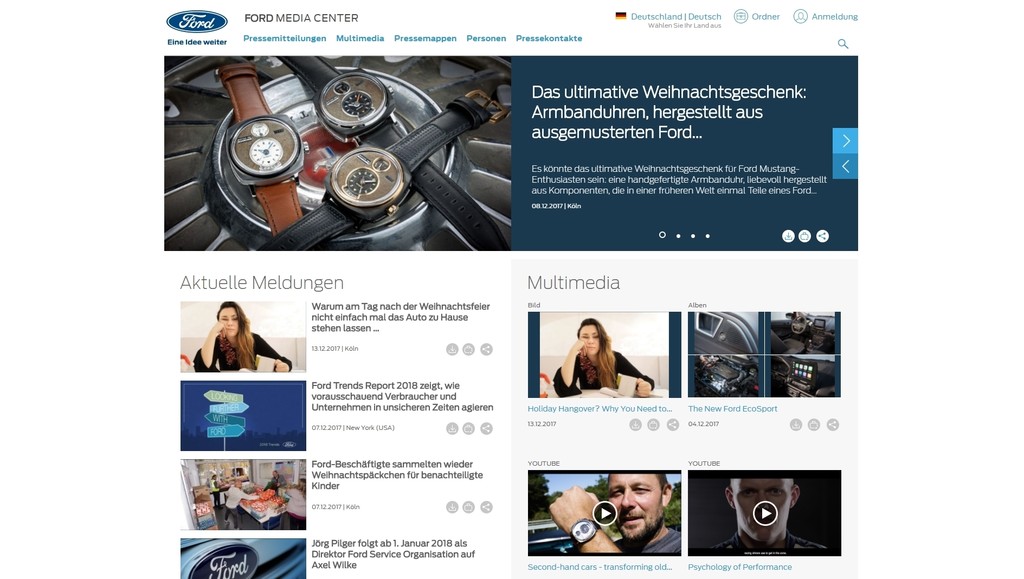Add Weihnachtspäckchen news item to folder
This screenshot has height=579, width=1024.
click(468, 507)
